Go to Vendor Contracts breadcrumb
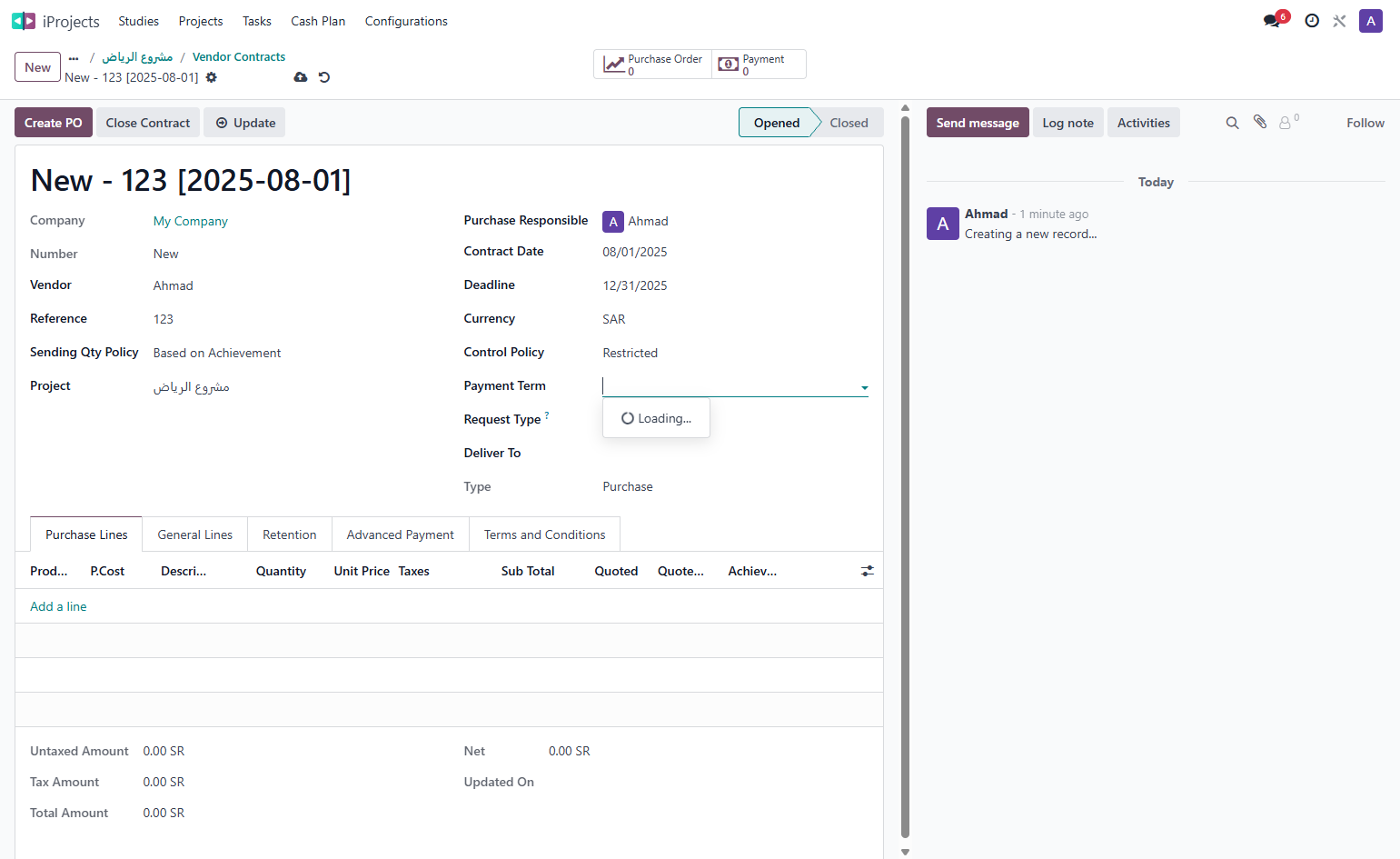The height and width of the screenshot is (859, 1400). tap(239, 56)
